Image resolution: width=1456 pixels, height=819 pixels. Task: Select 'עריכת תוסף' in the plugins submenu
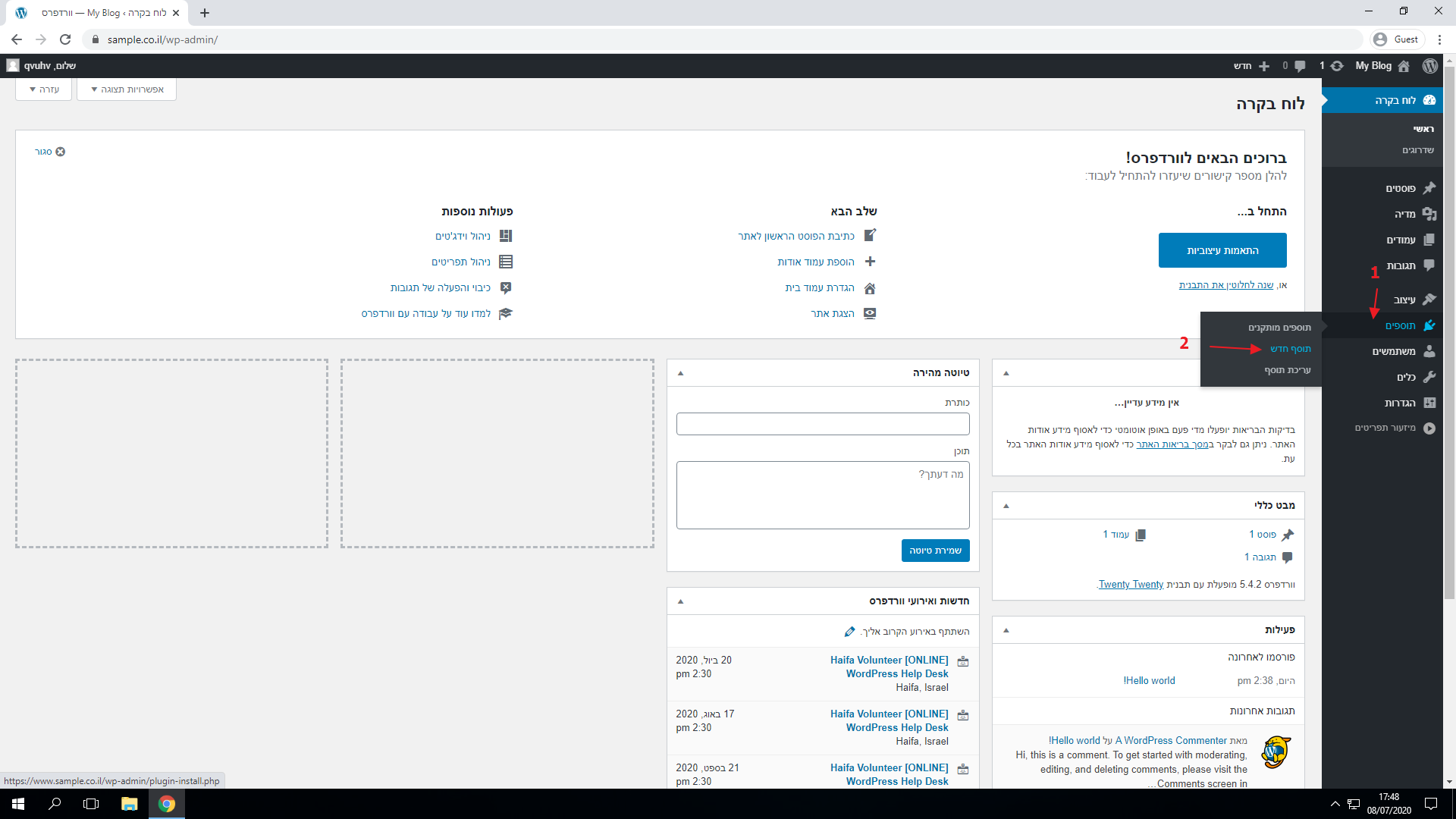click(x=1288, y=370)
